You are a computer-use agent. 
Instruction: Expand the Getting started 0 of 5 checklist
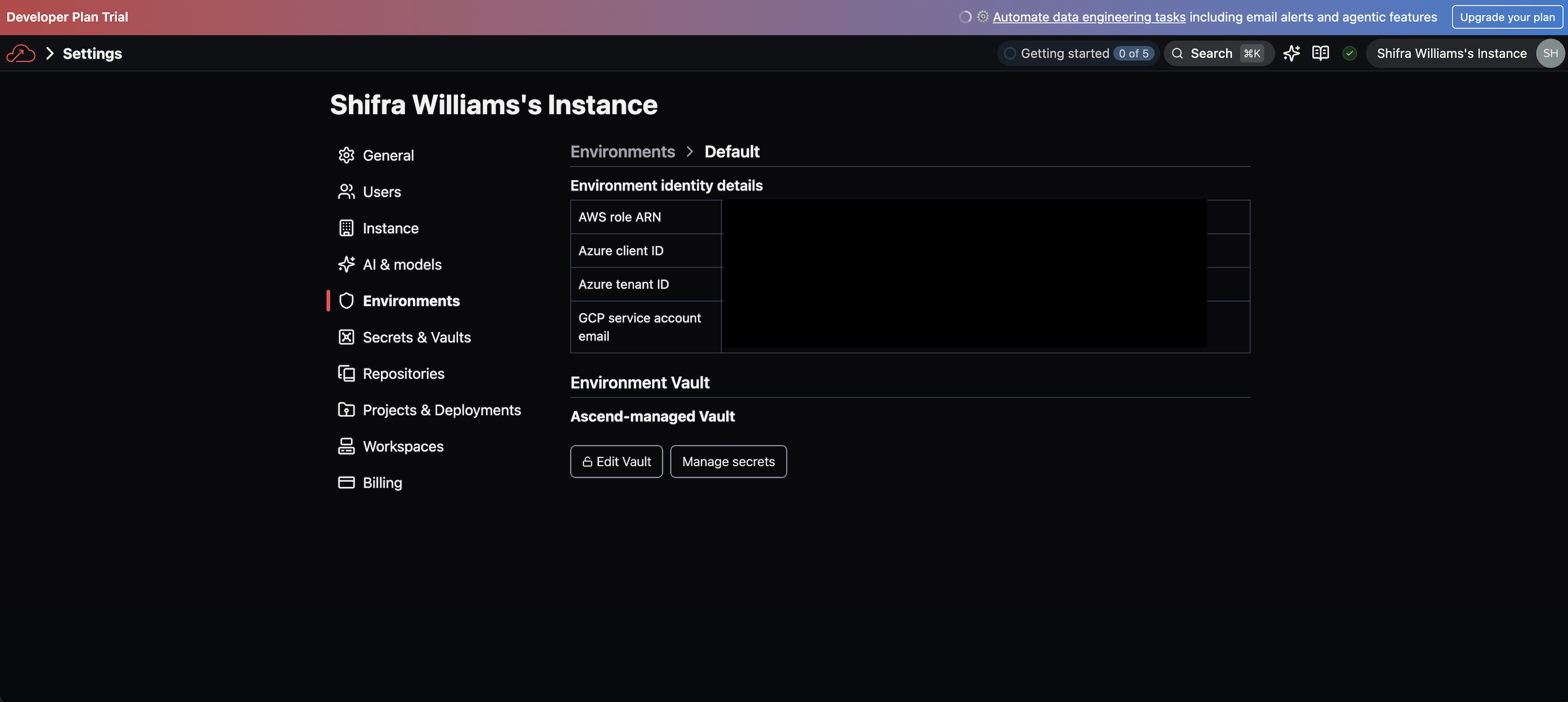point(1078,53)
